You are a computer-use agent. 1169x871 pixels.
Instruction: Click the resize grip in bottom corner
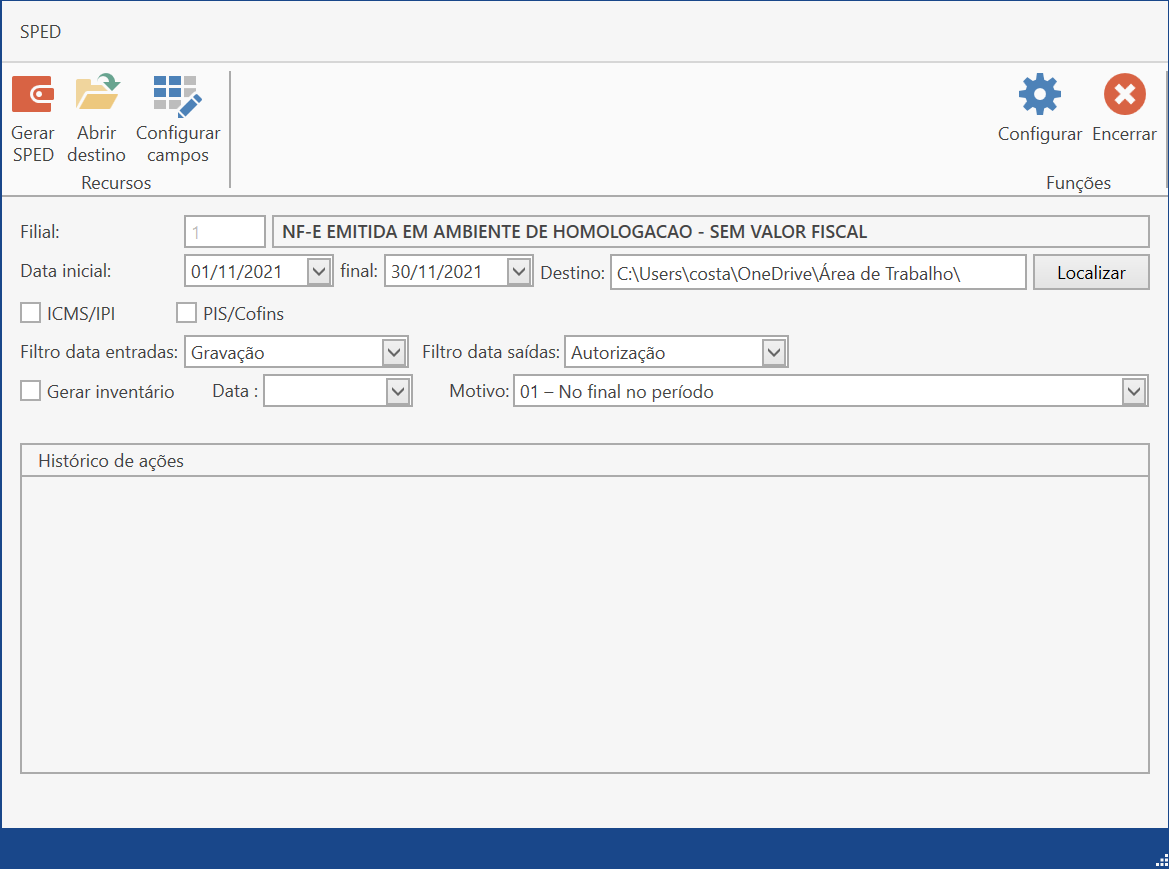click(1160, 860)
